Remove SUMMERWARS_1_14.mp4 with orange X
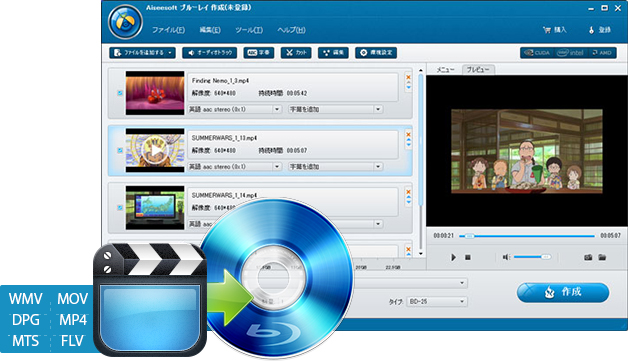 tap(408, 192)
